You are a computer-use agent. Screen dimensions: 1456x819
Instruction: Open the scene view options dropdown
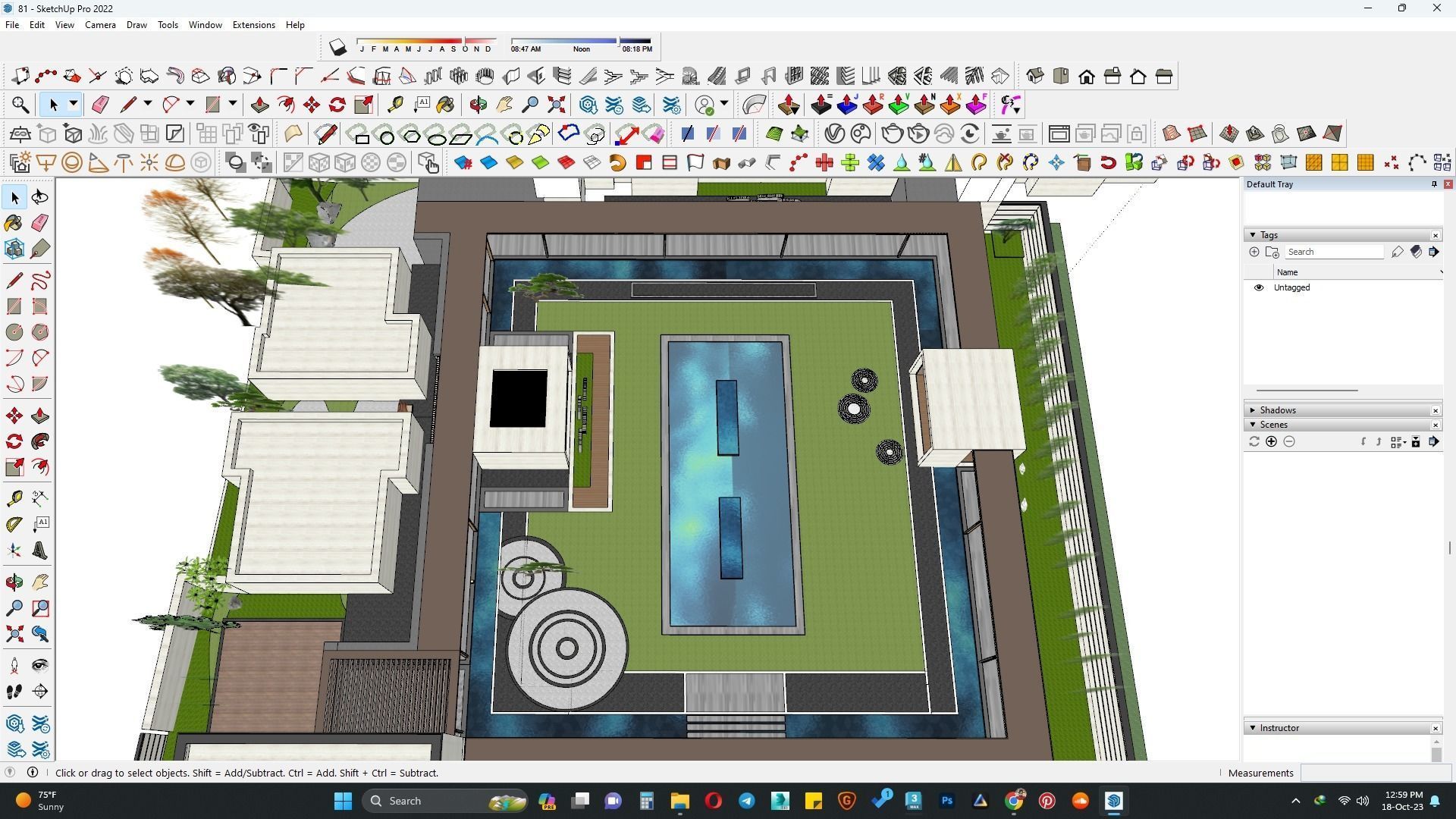coord(1398,441)
